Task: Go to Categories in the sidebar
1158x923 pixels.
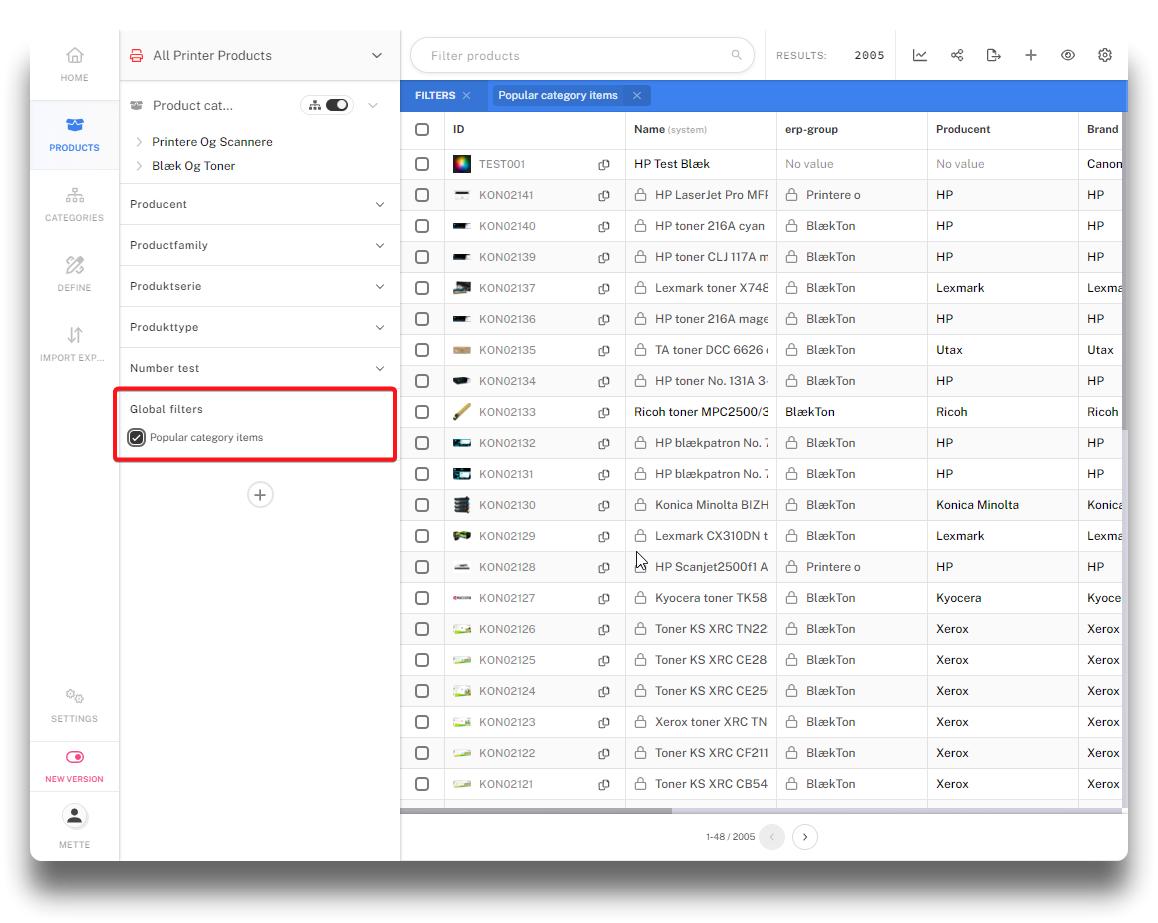Action: click(x=74, y=204)
